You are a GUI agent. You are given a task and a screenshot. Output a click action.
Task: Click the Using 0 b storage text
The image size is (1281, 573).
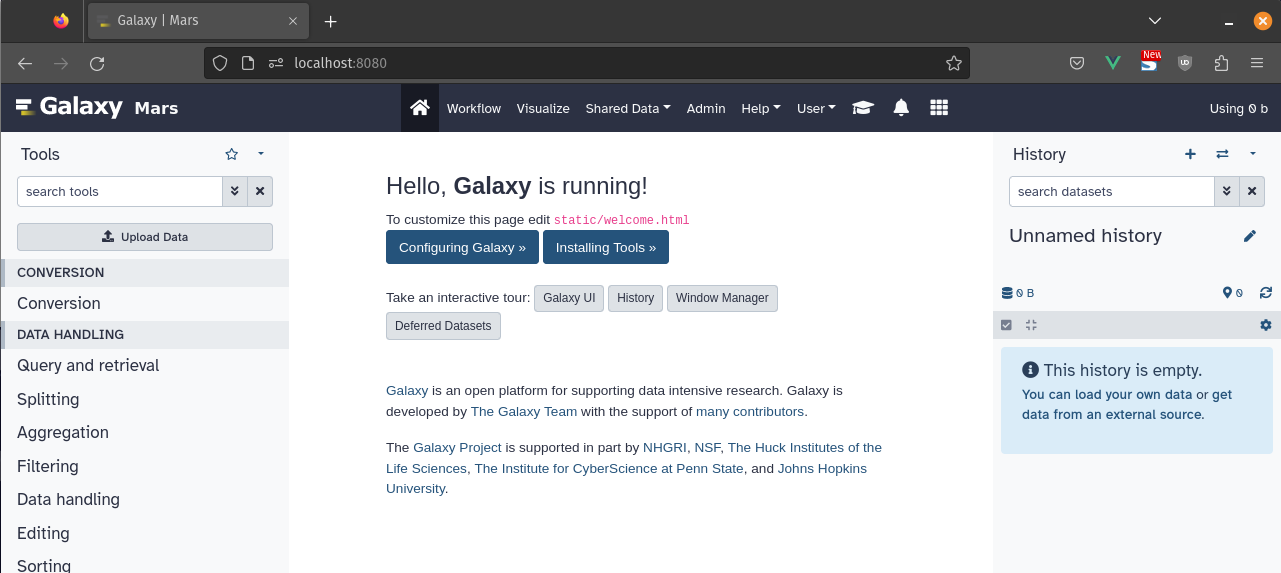coord(1238,108)
